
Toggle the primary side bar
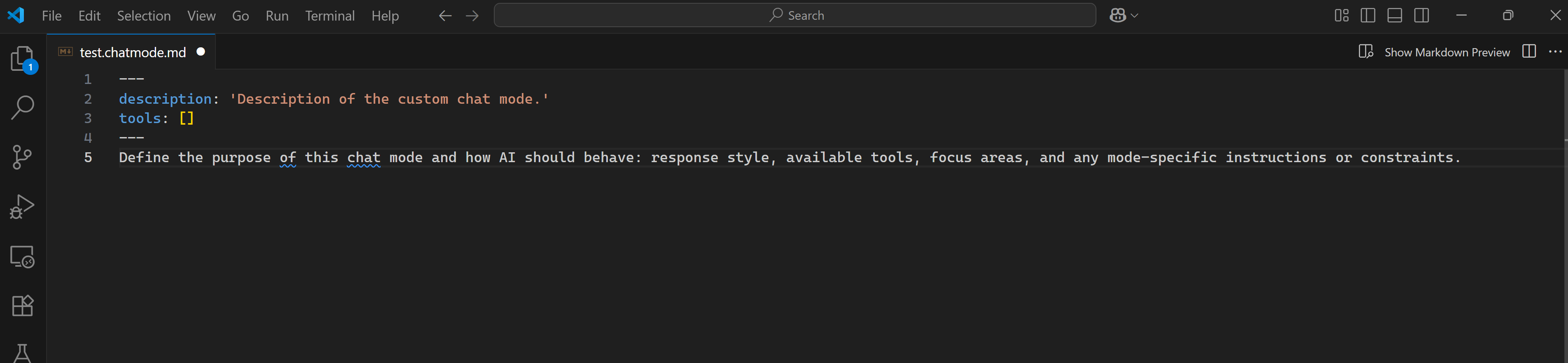point(1368,16)
